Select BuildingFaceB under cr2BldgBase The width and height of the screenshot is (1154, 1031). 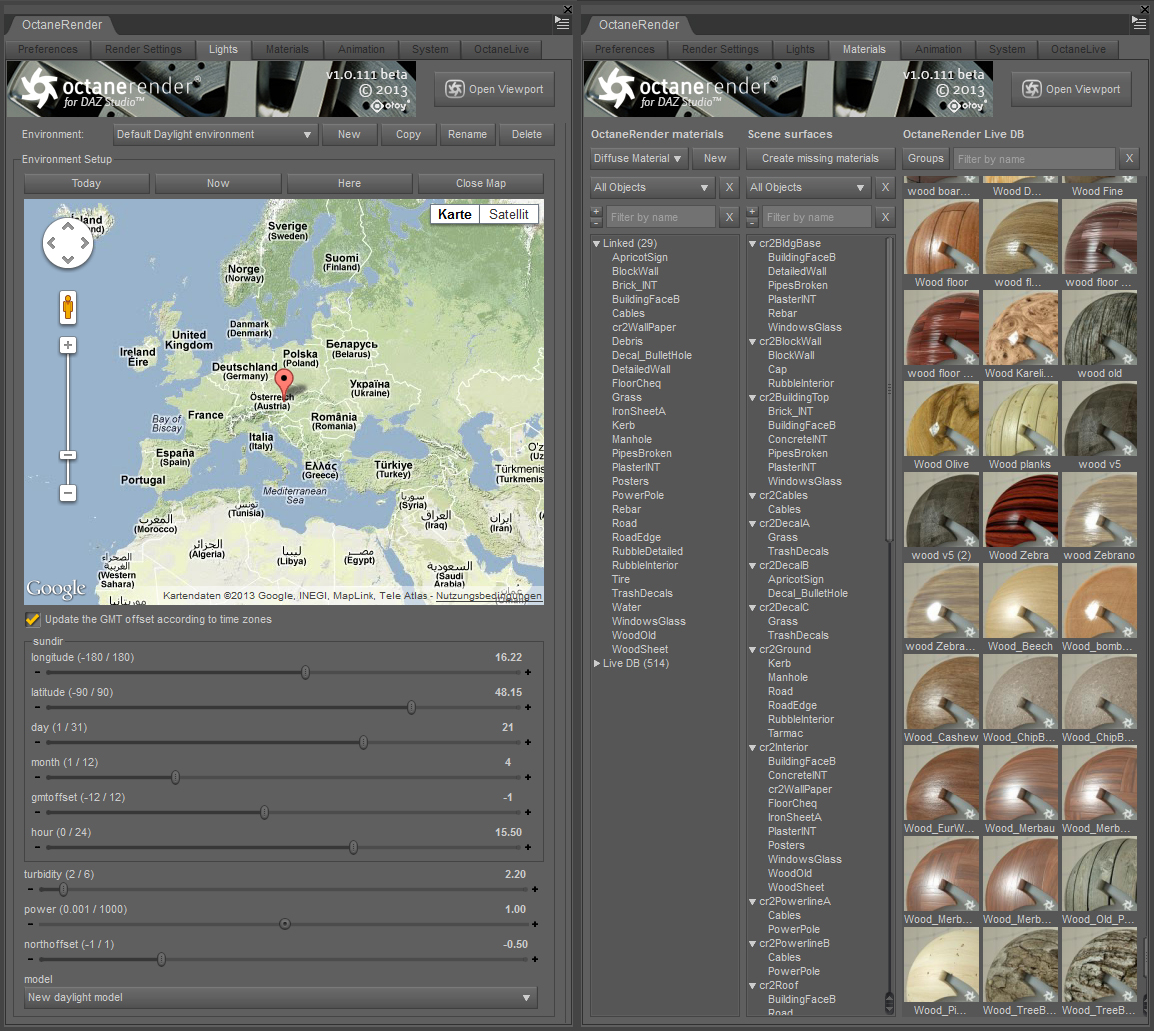pyautogui.click(x=801, y=258)
